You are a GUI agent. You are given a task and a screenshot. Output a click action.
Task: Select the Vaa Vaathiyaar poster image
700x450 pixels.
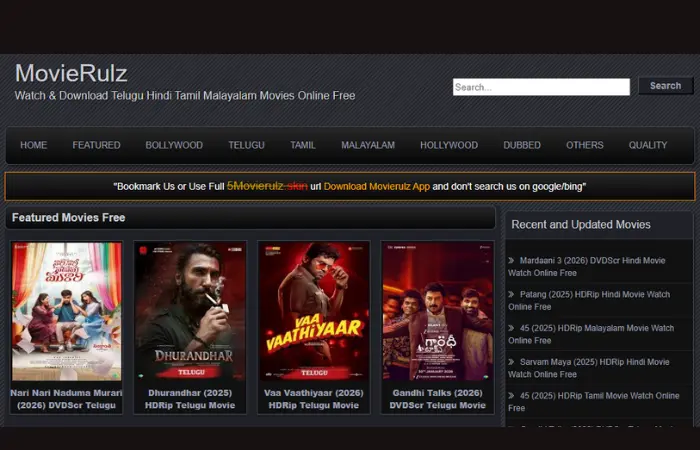(313, 311)
